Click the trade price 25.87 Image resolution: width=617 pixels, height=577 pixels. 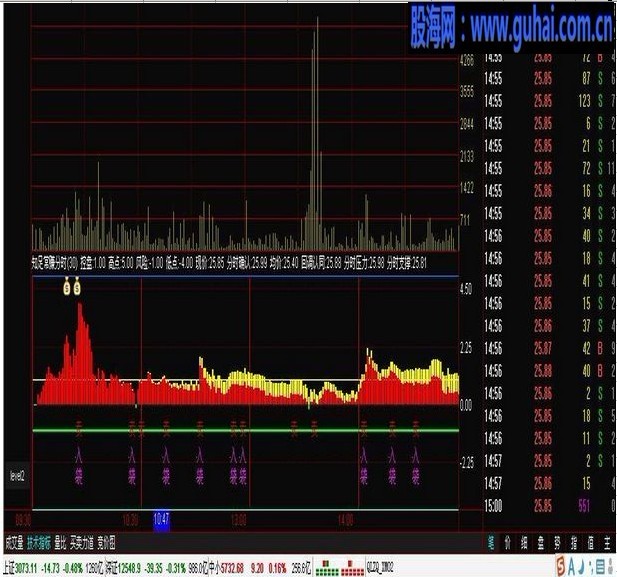point(543,348)
